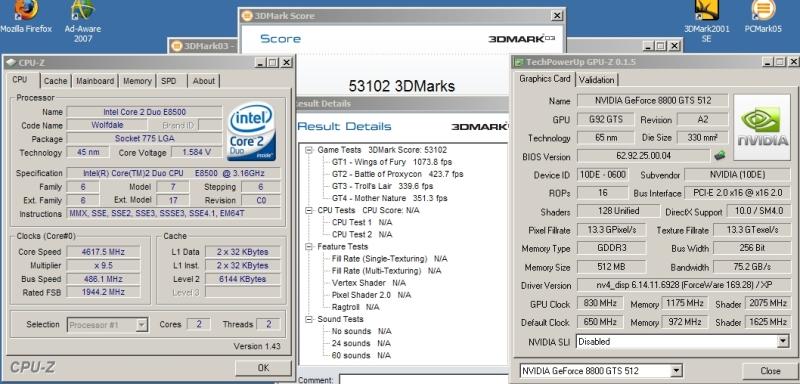Select the Vertex Shader row
Screen dimensions: 800x384
tap(369, 283)
